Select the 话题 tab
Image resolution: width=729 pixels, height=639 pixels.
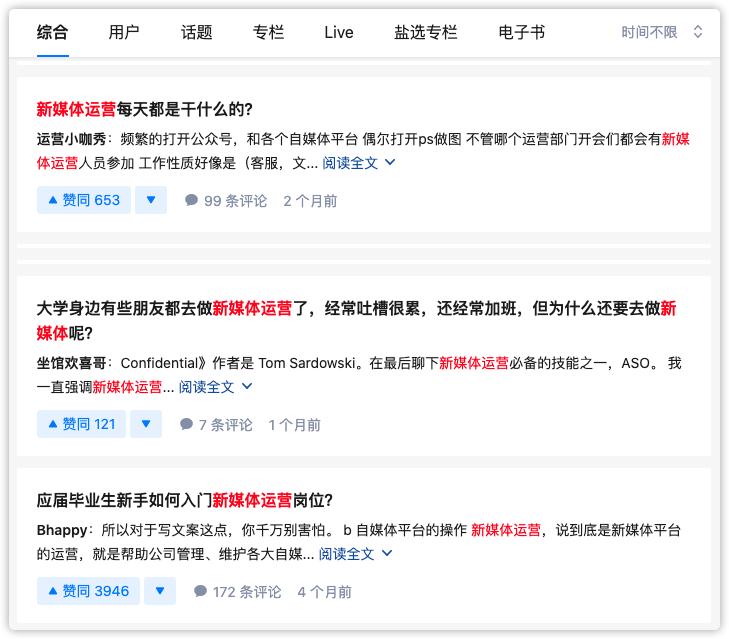coord(197,33)
